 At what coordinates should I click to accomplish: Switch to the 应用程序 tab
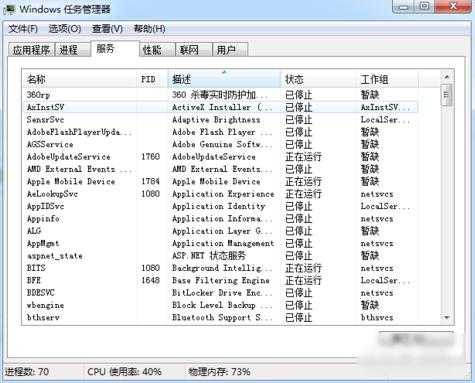31,50
